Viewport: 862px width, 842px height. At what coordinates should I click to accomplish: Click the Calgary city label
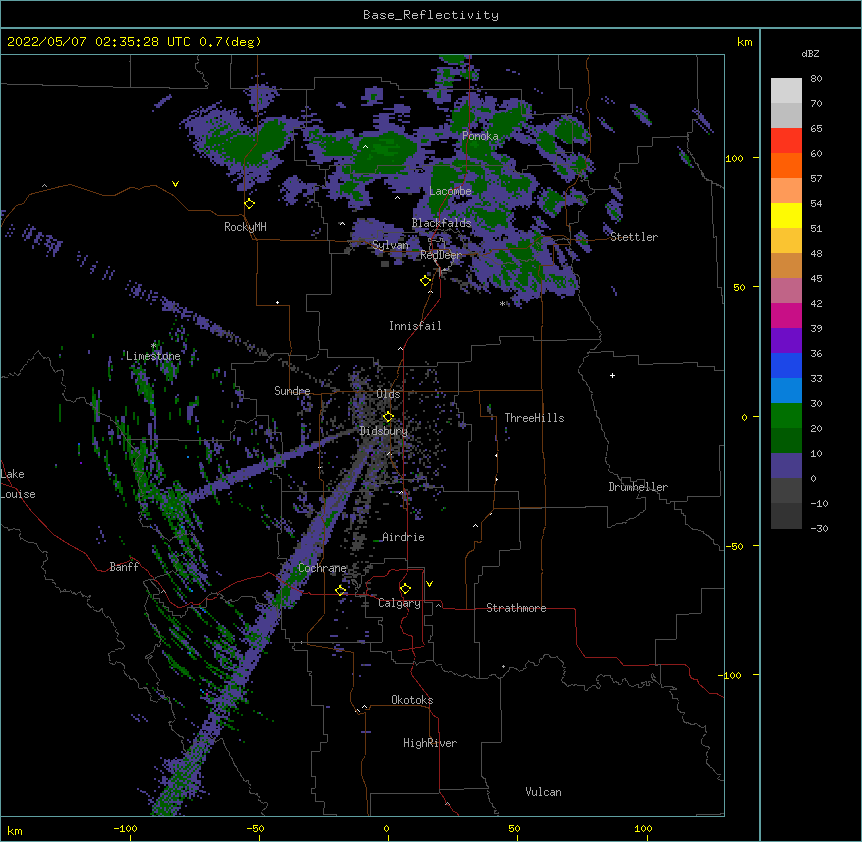click(399, 603)
